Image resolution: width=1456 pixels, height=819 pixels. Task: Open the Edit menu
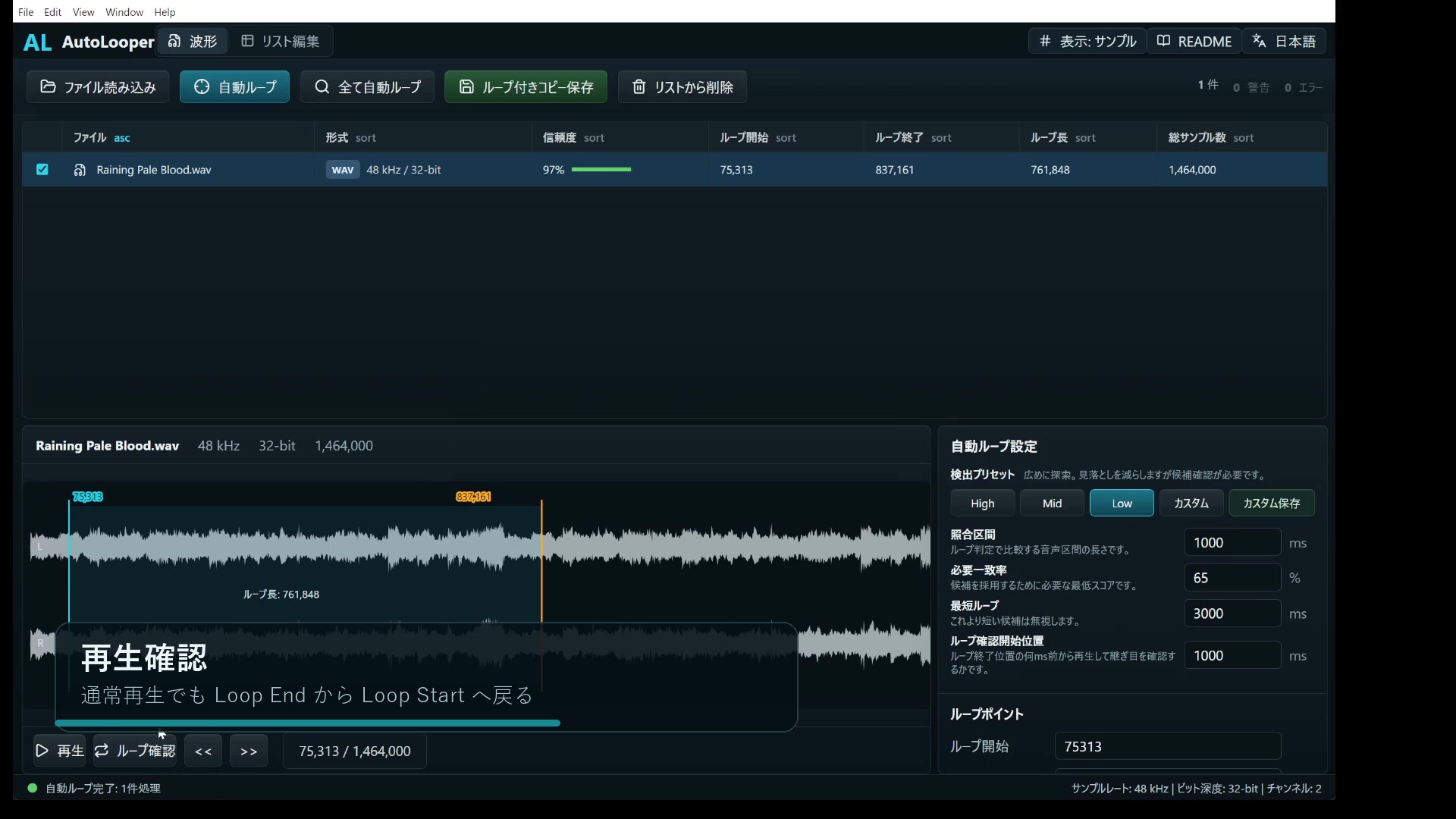pos(53,12)
